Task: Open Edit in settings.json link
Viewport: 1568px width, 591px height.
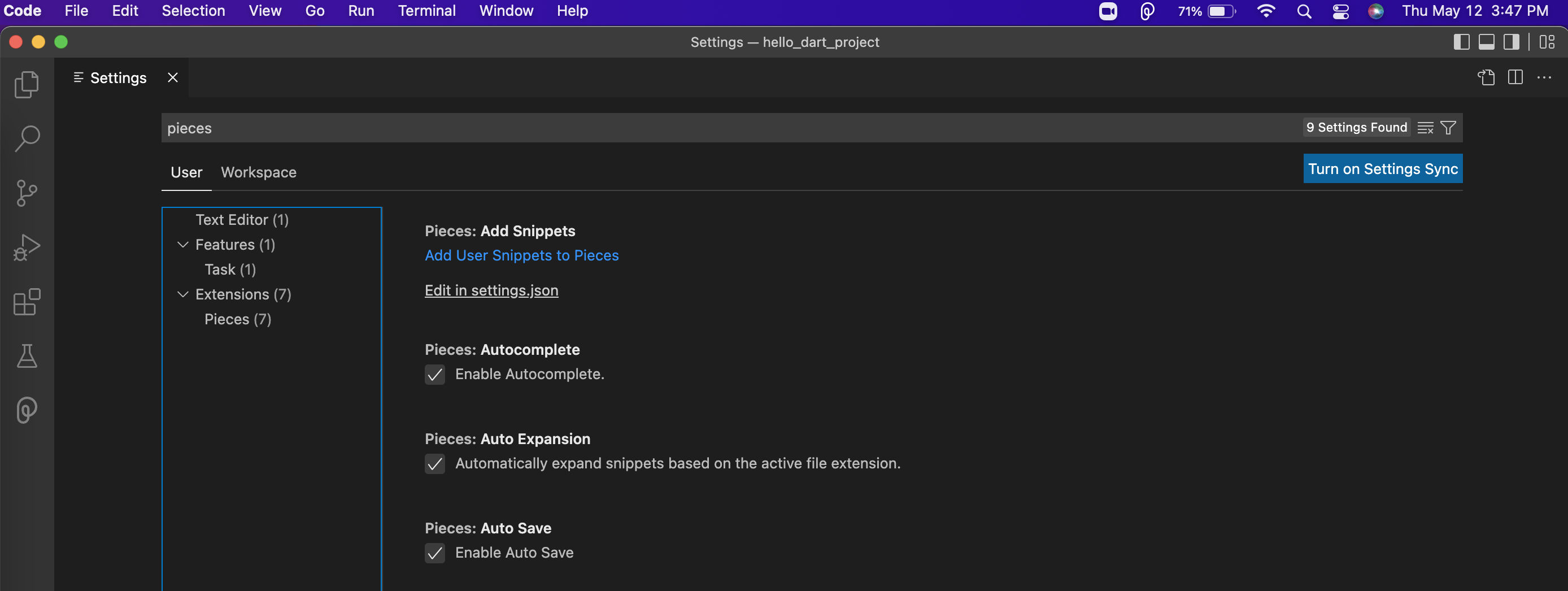Action: [x=491, y=290]
